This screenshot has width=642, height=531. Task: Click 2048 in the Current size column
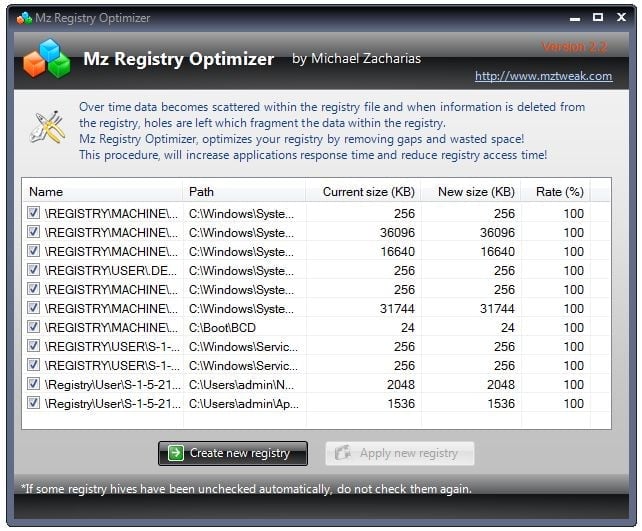(401, 385)
